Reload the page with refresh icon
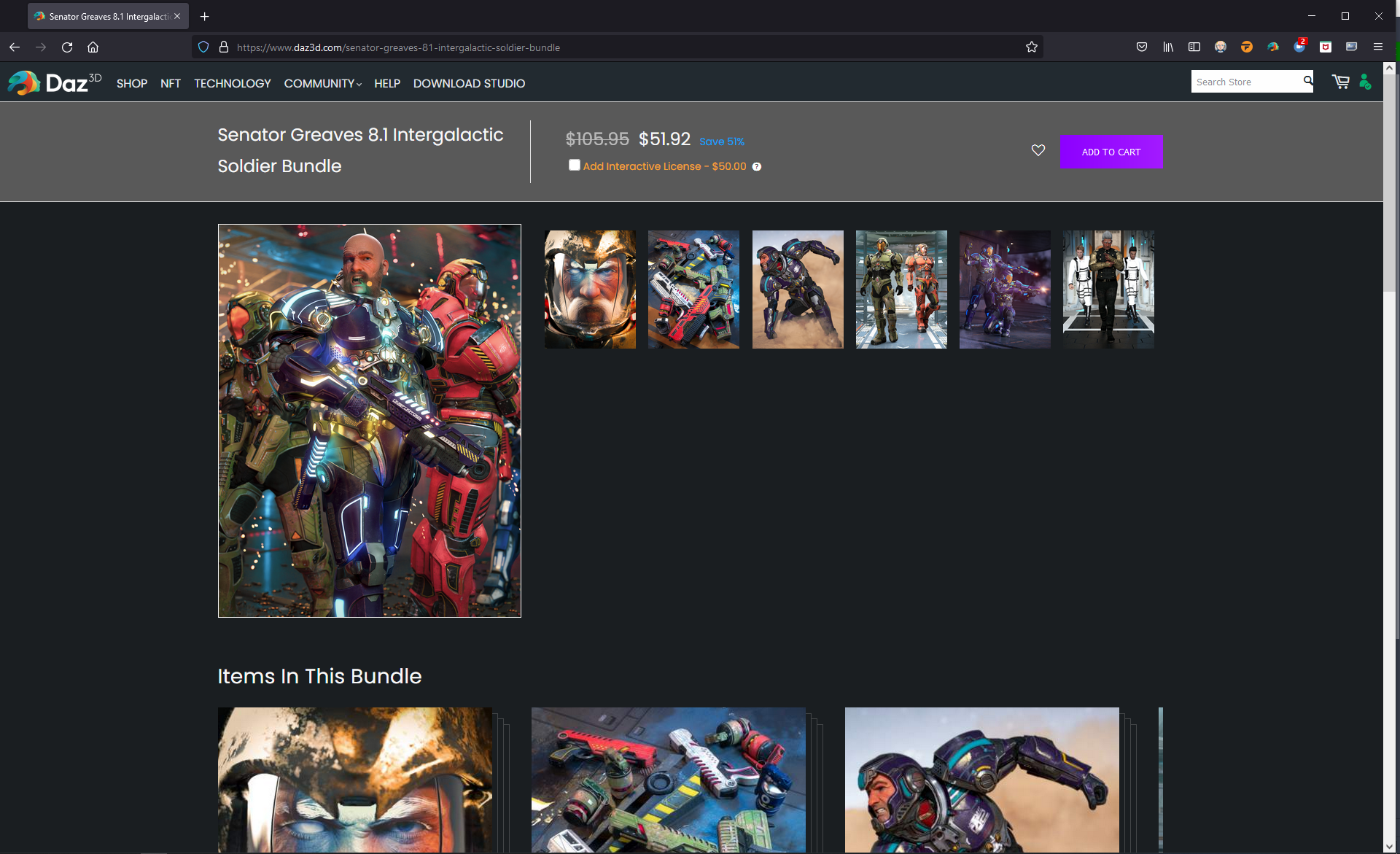Image resolution: width=1400 pixels, height=854 pixels. coord(67,47)
